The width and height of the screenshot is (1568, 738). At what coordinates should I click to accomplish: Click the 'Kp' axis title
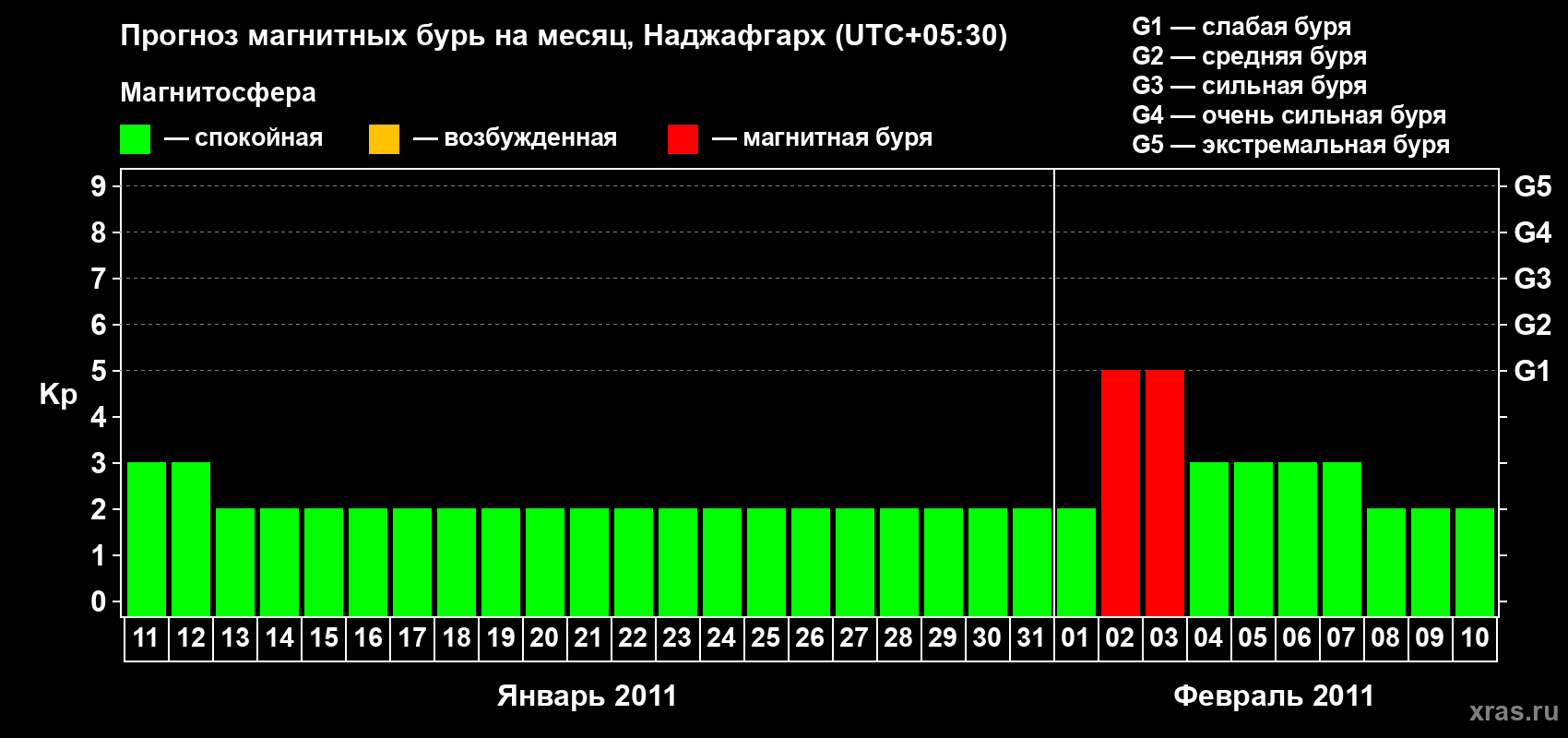pos(58,396)
